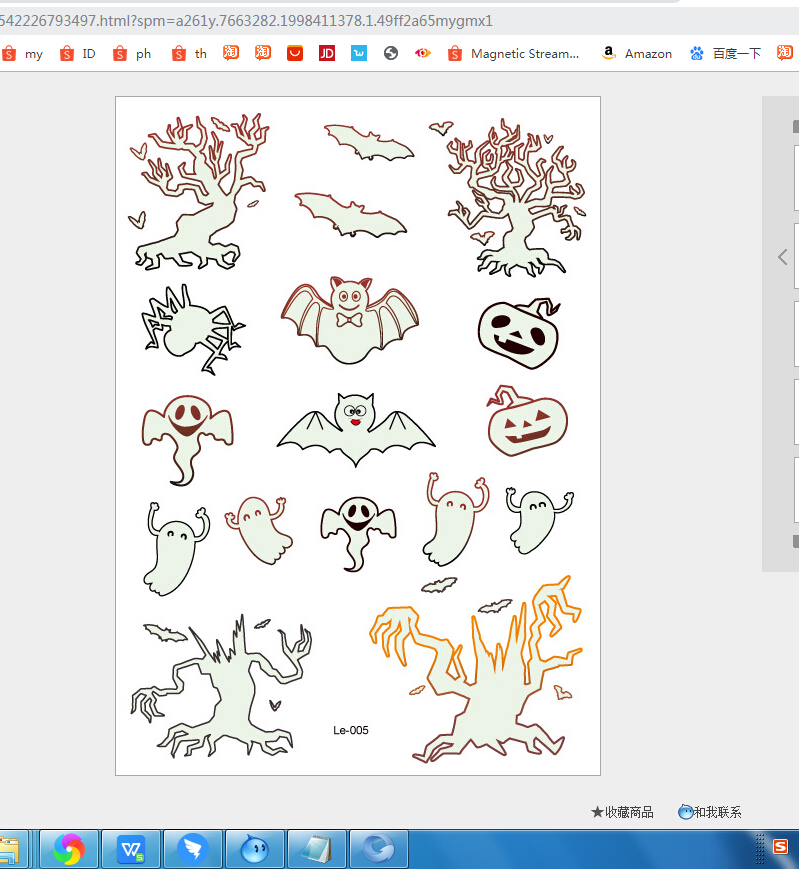The image size is (799, 869).
Task: Click 和我联系 to contact the seller
Action: tap(710, 812)
